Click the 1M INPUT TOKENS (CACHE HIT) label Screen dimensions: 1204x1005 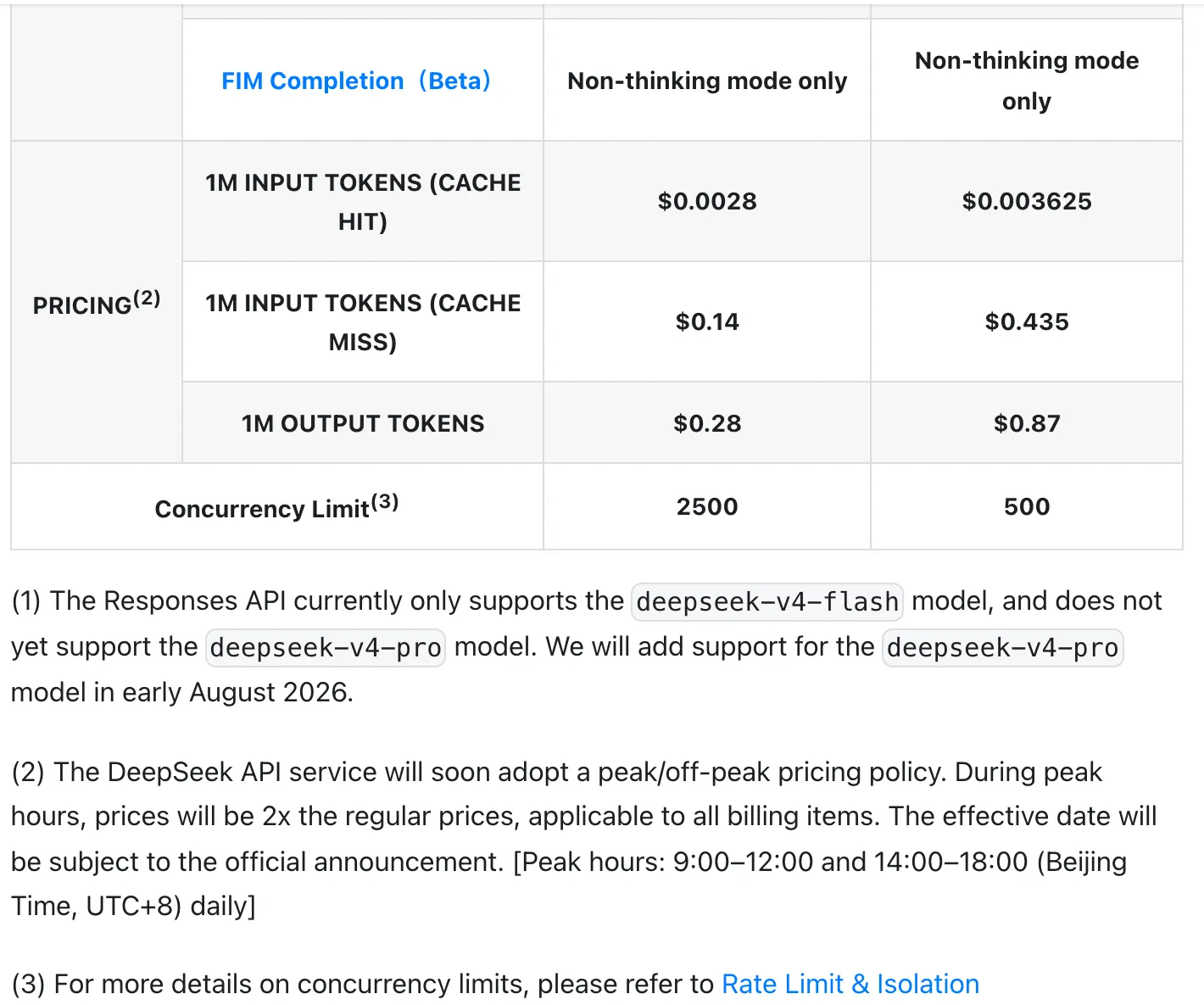pos(363,202)
